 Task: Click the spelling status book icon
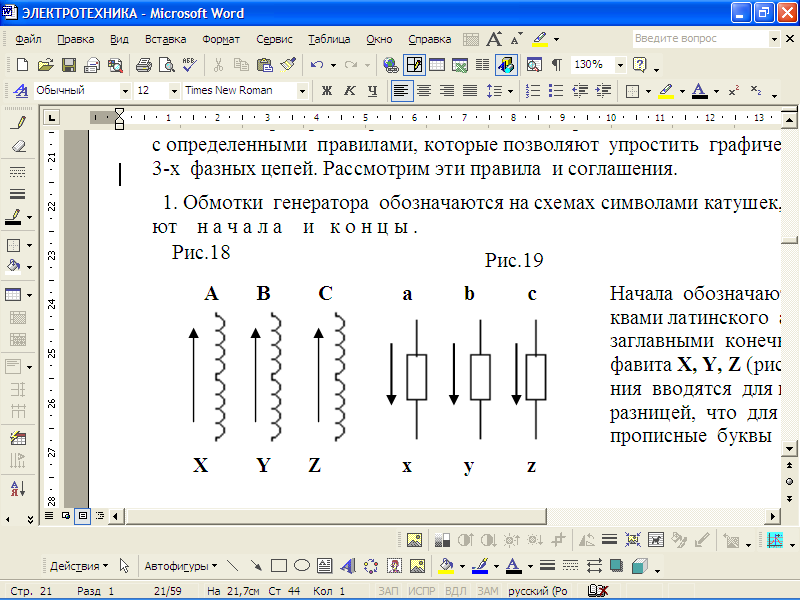point(598,590)
